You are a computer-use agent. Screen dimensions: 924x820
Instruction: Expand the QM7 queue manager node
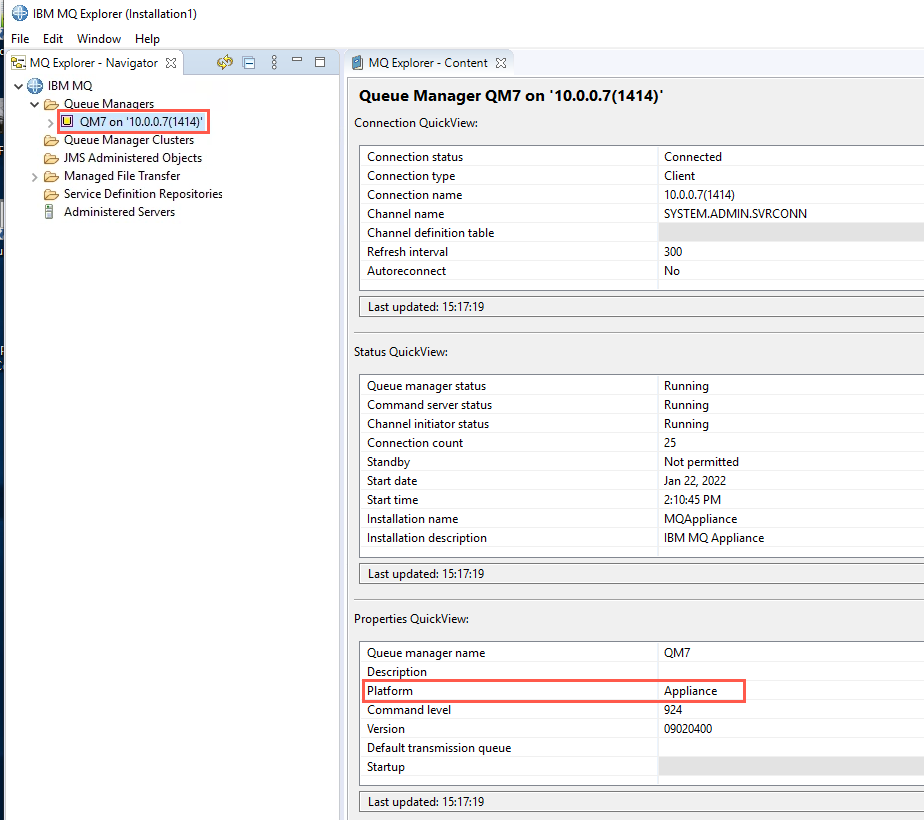pyautogui.click(x=51, y=123)
